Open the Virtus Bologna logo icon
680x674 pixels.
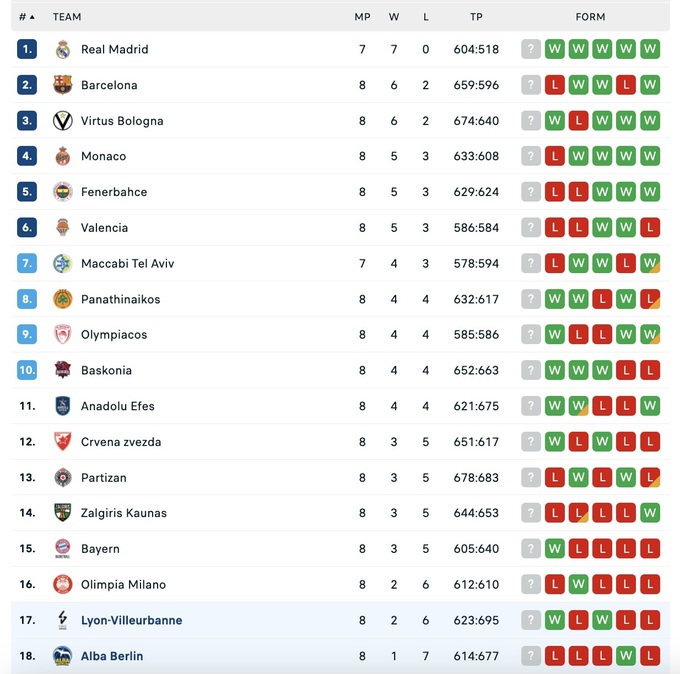[63, 121]
